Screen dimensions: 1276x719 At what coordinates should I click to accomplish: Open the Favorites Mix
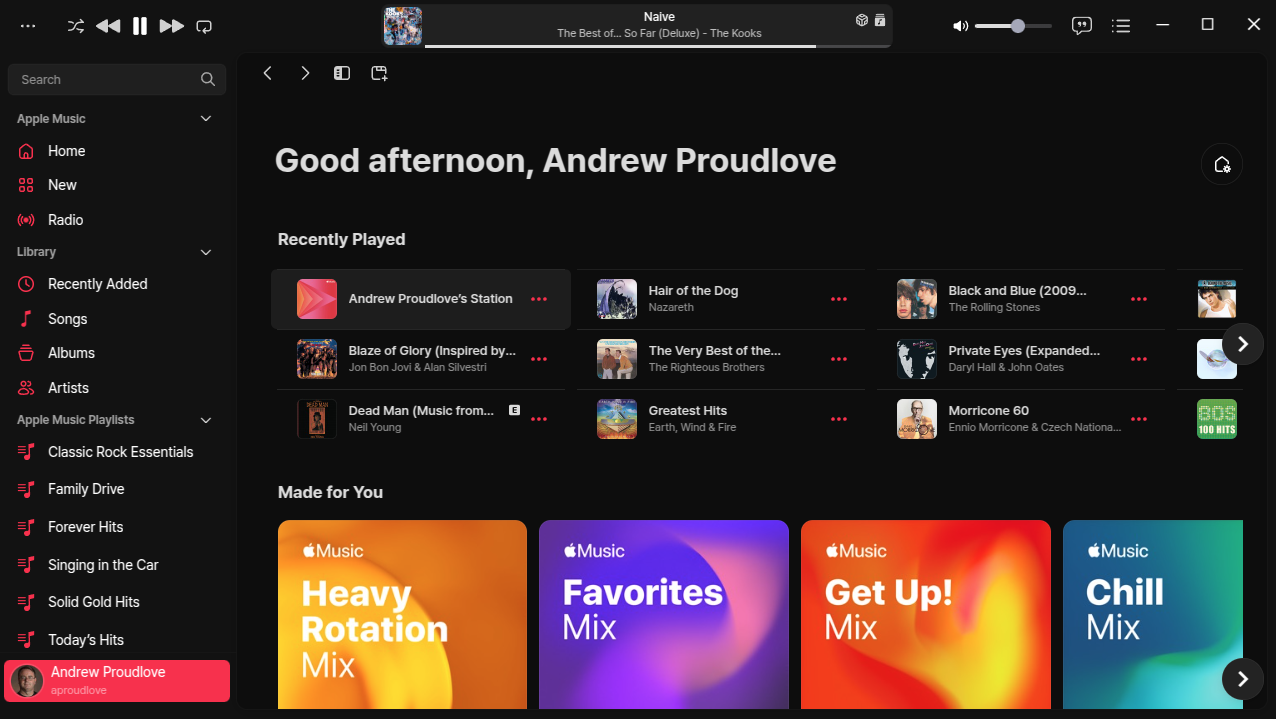click(664, 614)
